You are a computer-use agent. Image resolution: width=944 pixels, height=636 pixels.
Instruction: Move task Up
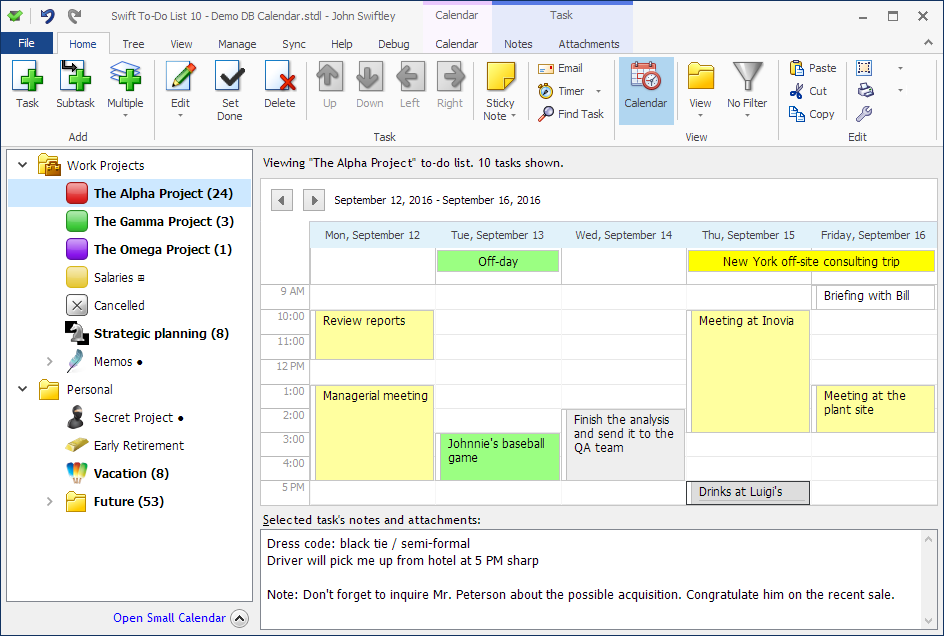click(x=329, y=85)
